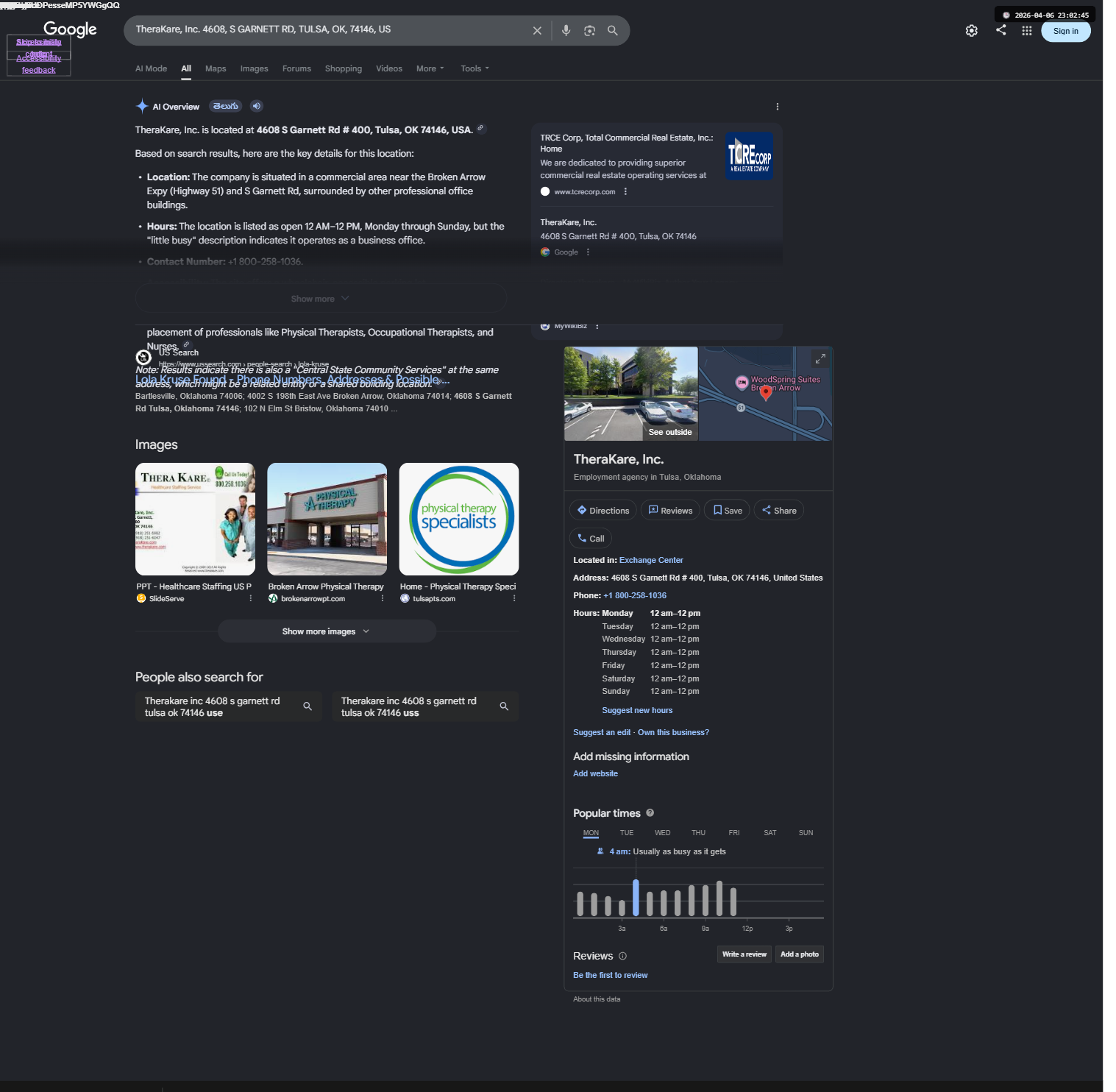Open source link icon after the Tulsa address
This screenshot has height=1092, width=1116.
click(x=480, y=129)
